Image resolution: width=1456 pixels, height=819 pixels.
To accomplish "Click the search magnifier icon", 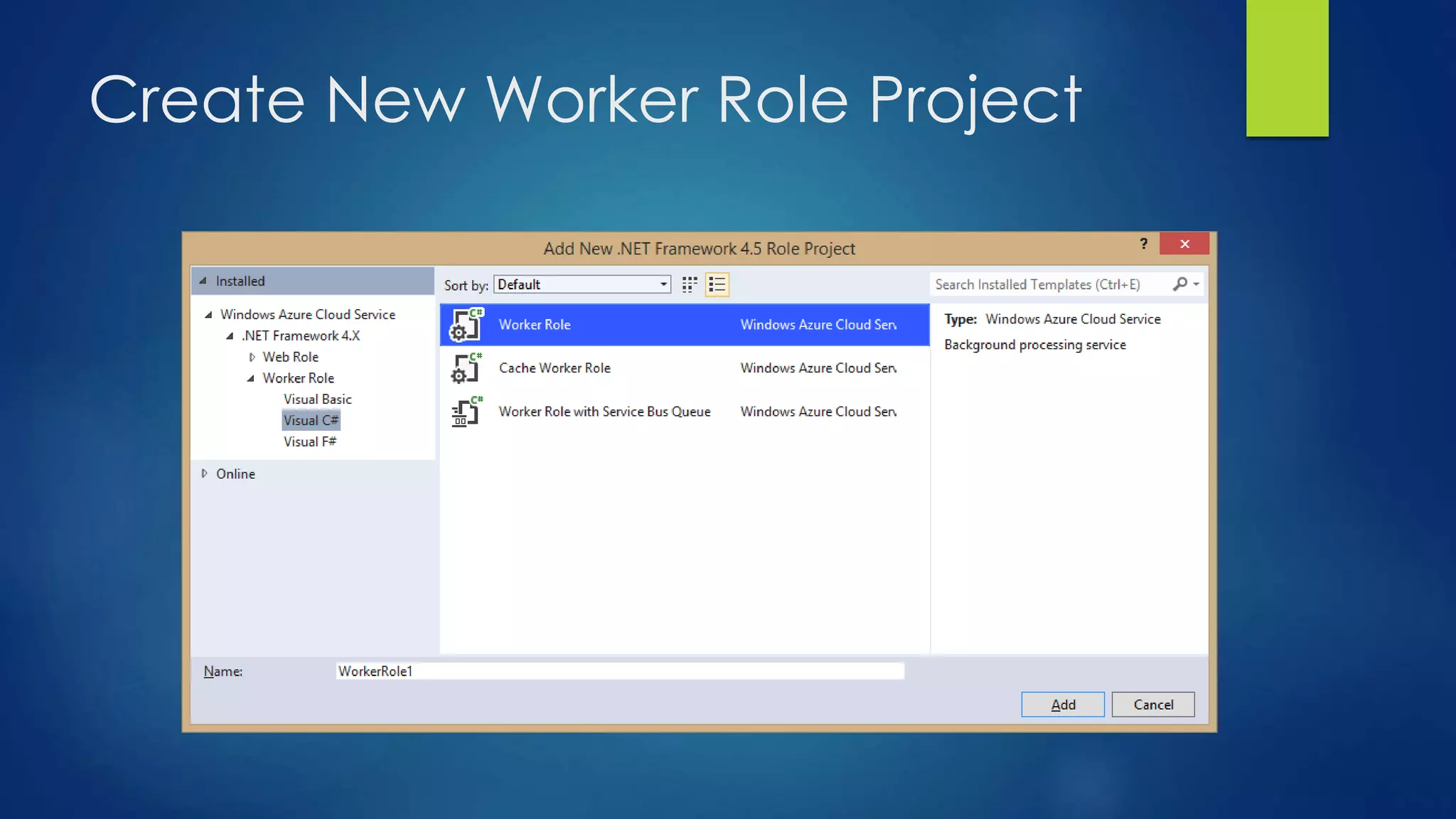I will point(1179,284).
